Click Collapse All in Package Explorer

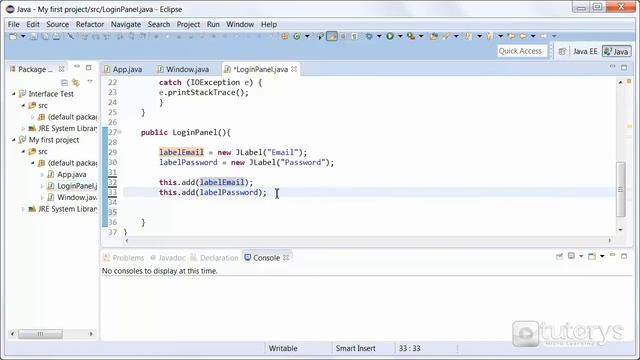pos(64,82)
